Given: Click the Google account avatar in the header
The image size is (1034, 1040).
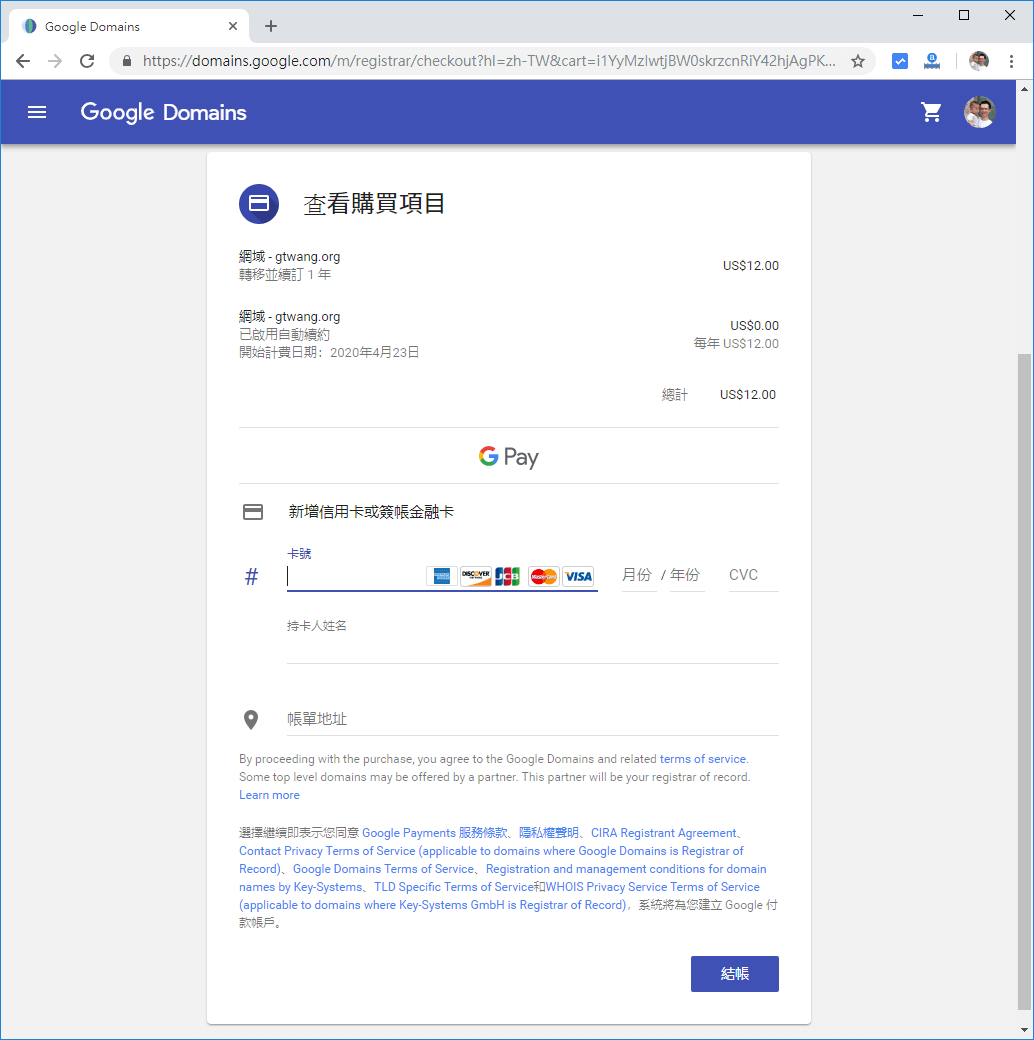Looking at the screenshot, I should click(981, 112).
